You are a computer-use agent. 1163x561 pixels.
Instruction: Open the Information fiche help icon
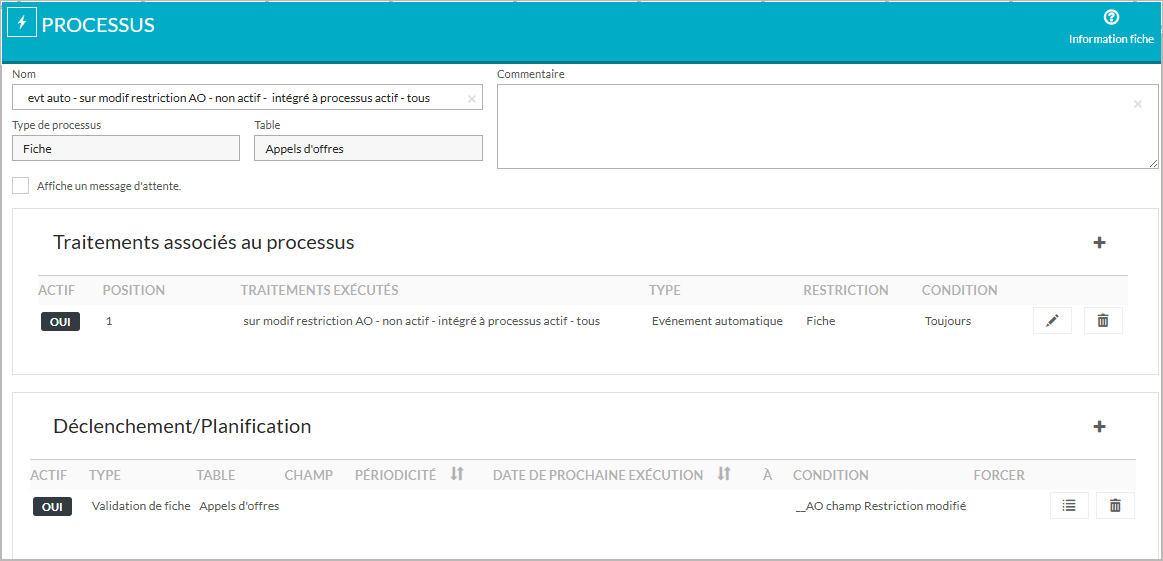1111,17
